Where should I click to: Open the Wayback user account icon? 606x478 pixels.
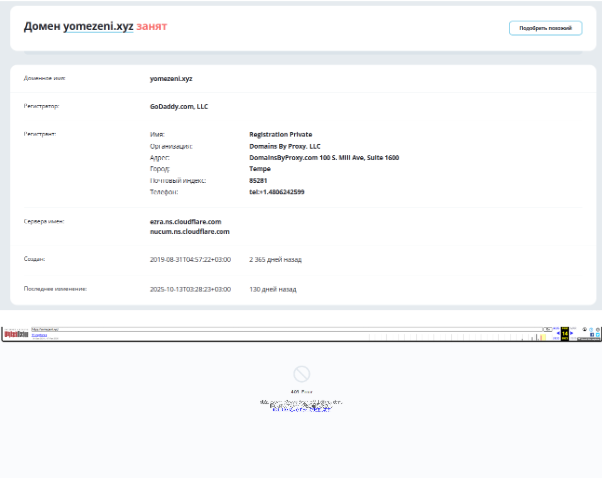click(584, 329)
